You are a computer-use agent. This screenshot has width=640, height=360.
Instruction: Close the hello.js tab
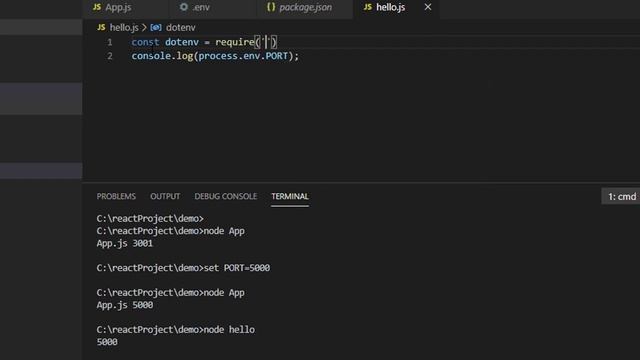point(428,7)
